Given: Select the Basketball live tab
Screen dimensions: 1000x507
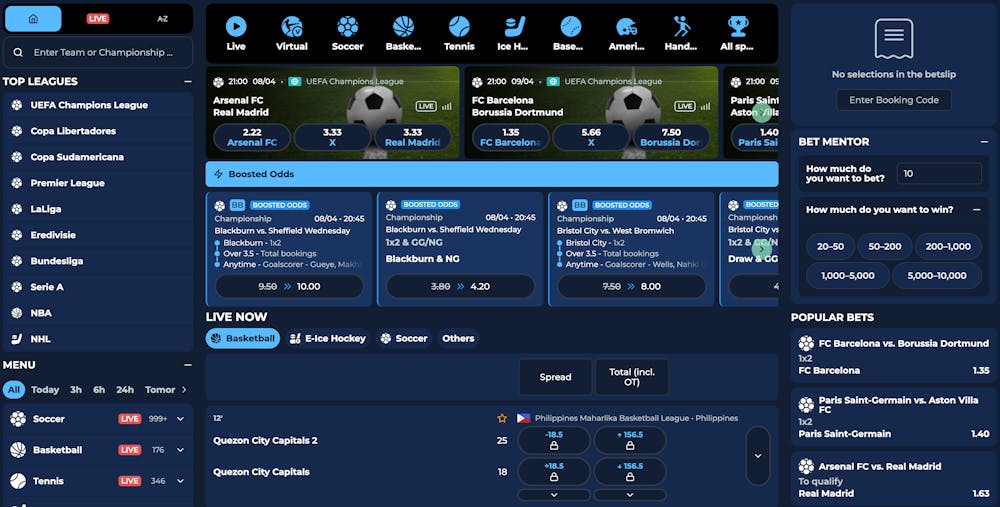Looking at the screenshot, I should click(x=243, y=339).
